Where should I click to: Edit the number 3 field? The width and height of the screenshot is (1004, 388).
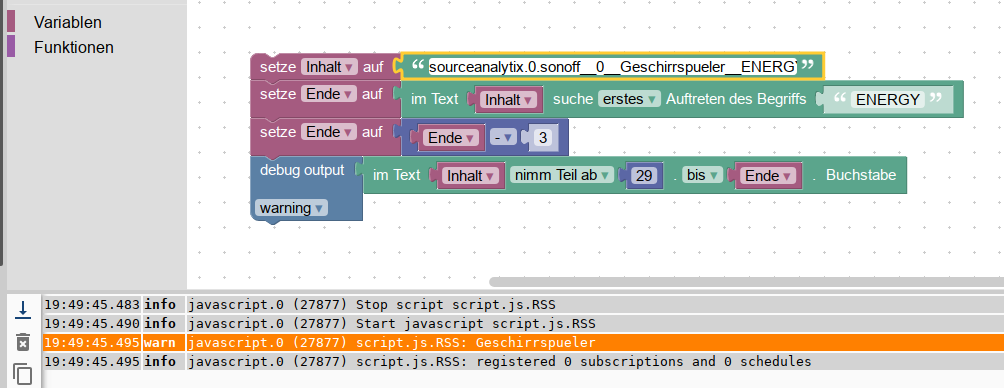(543, 138)
